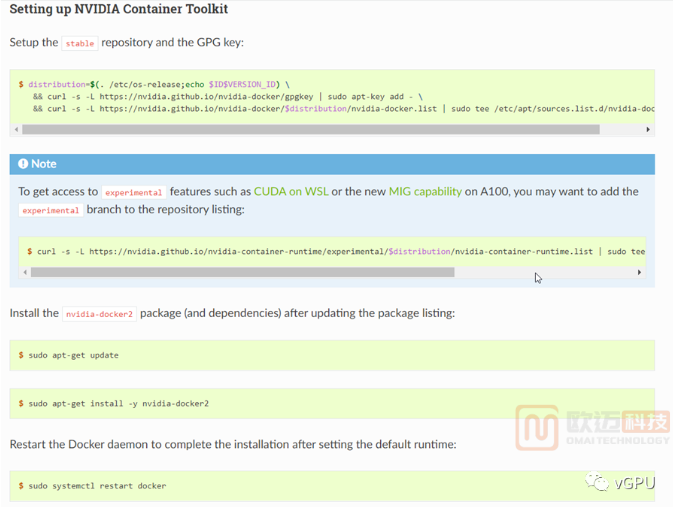Click the curl nvidia-container-runtime experimental command
Screen dimensions: 673x507
[x=336, y=251]
